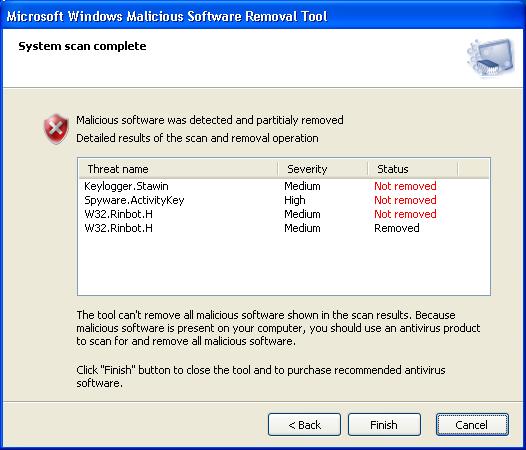
Task: Sort by Threat name column header
Action: 178,169
